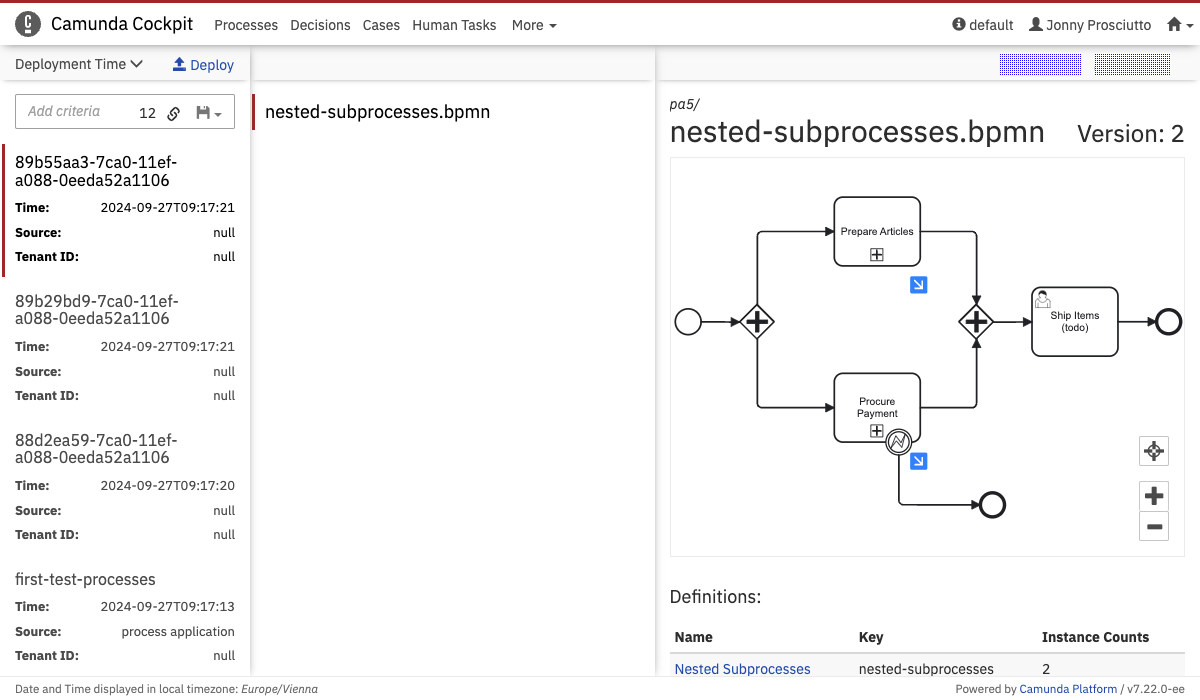Open the home navigation dropdown
Image resolution: width=1200 pixels, height=700 pixels.
(x=1180, y=25)
